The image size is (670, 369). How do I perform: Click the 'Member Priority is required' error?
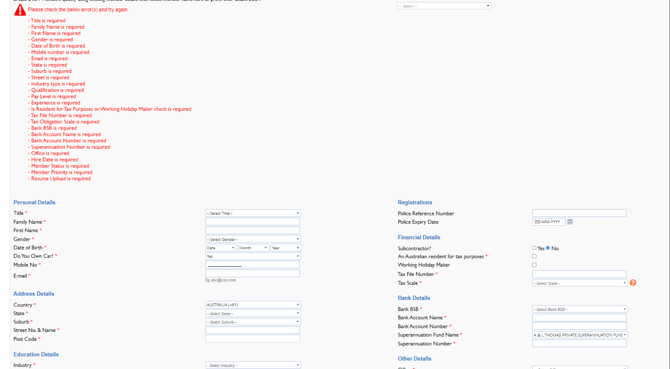point(60,172)
